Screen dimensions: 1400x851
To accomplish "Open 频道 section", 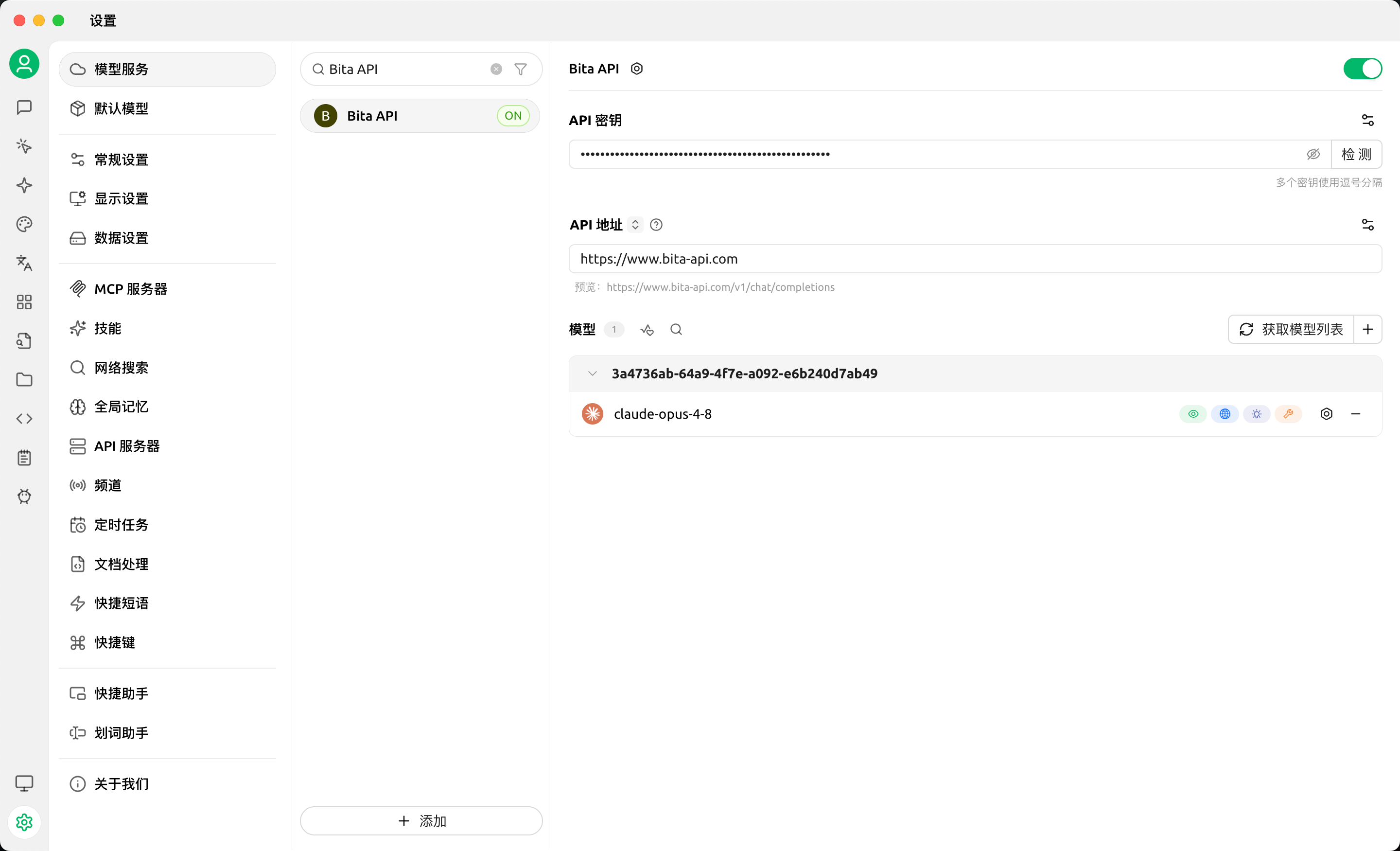I will pyautogui.click(x=167, y=485).
